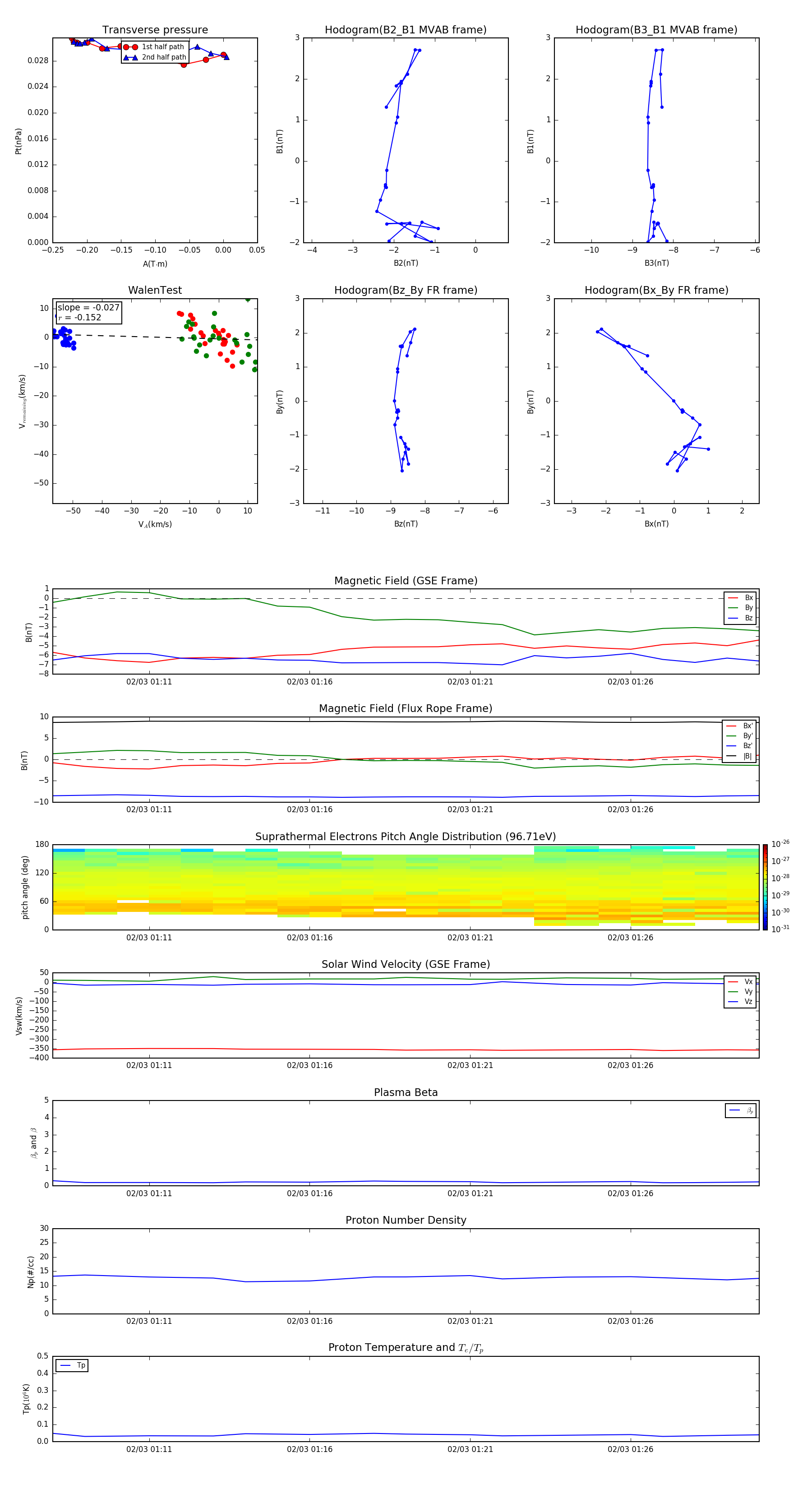
Task: Select the 'Plasma Beta' title
Action: coord(406,1093)
